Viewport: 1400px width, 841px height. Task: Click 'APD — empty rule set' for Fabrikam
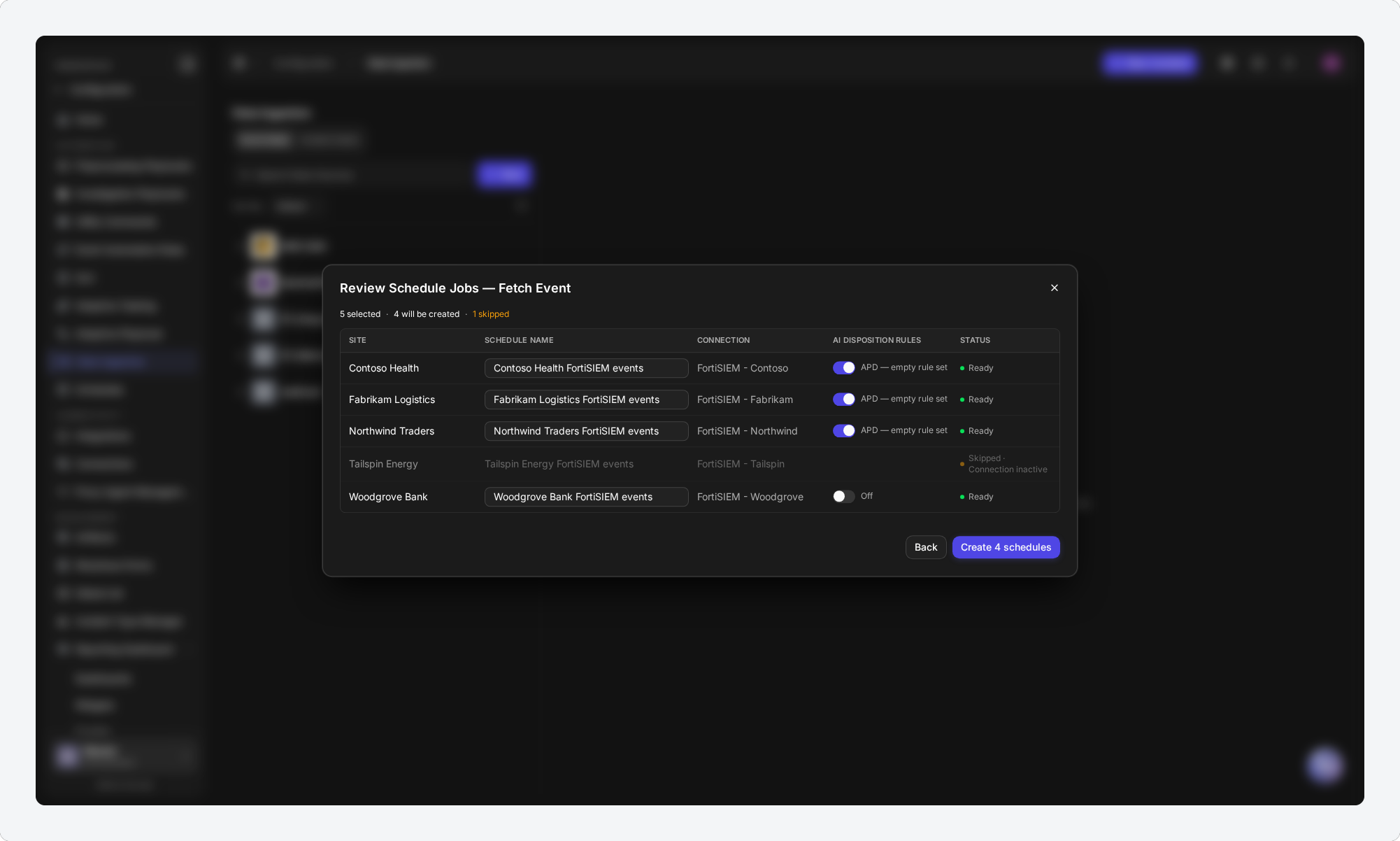pos(904,399)
